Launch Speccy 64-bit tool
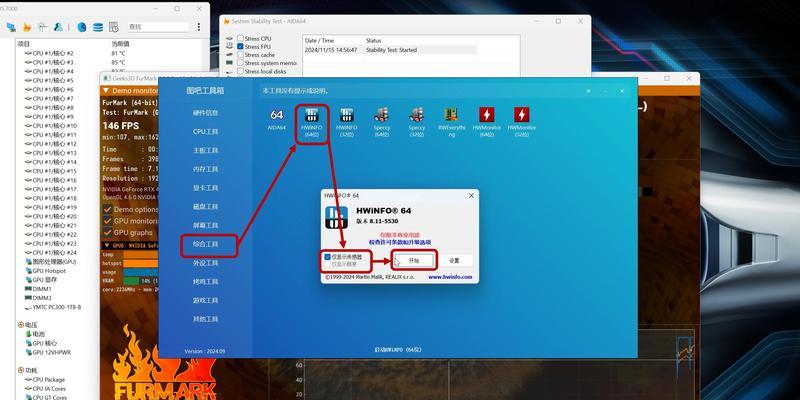This screenshot has height=400, width=800. (382, 122)
